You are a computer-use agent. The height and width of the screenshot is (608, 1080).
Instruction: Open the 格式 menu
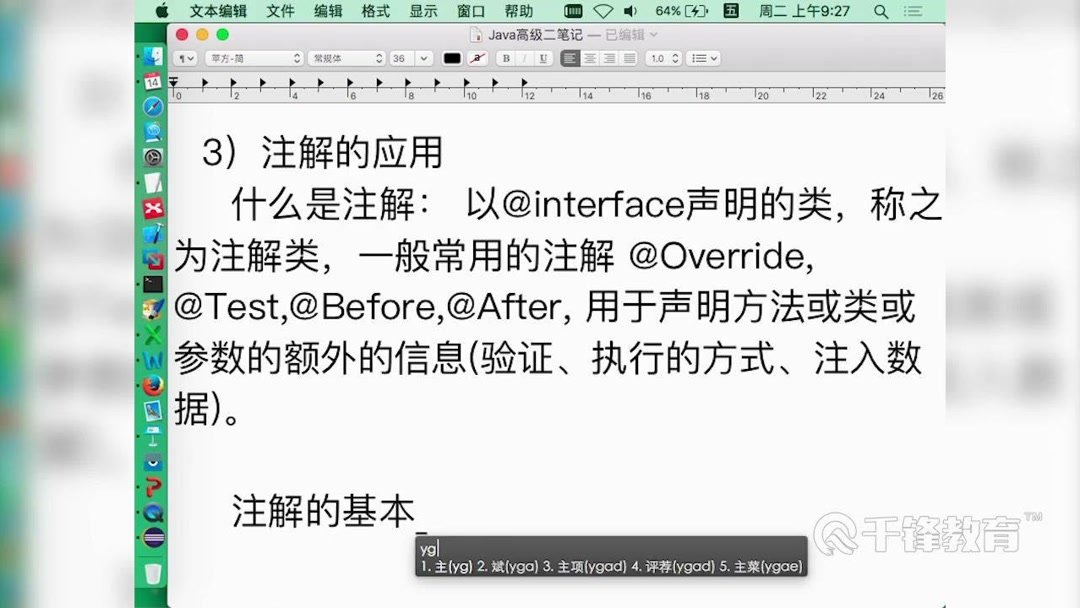coord(375,11)
